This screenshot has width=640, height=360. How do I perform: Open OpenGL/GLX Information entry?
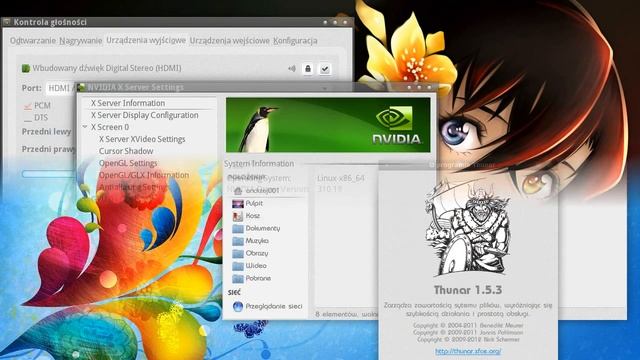tap(144, 175)
